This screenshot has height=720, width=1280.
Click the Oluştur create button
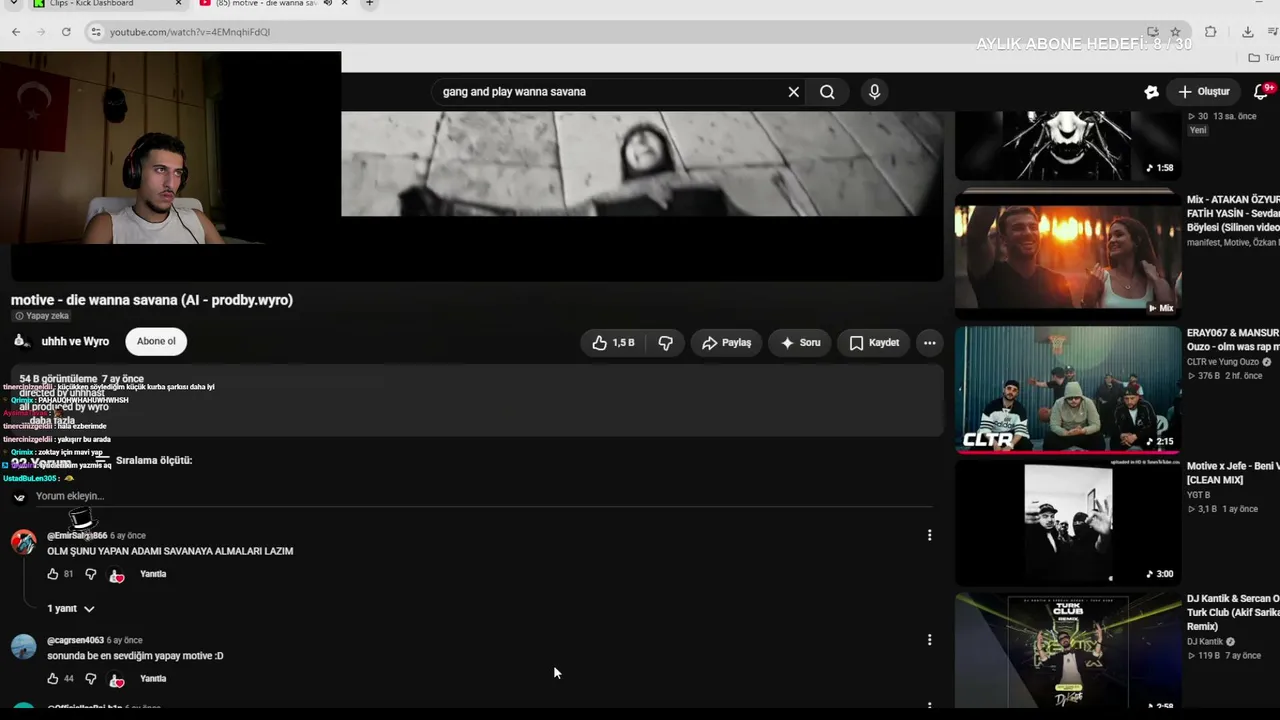point(1204,92)
